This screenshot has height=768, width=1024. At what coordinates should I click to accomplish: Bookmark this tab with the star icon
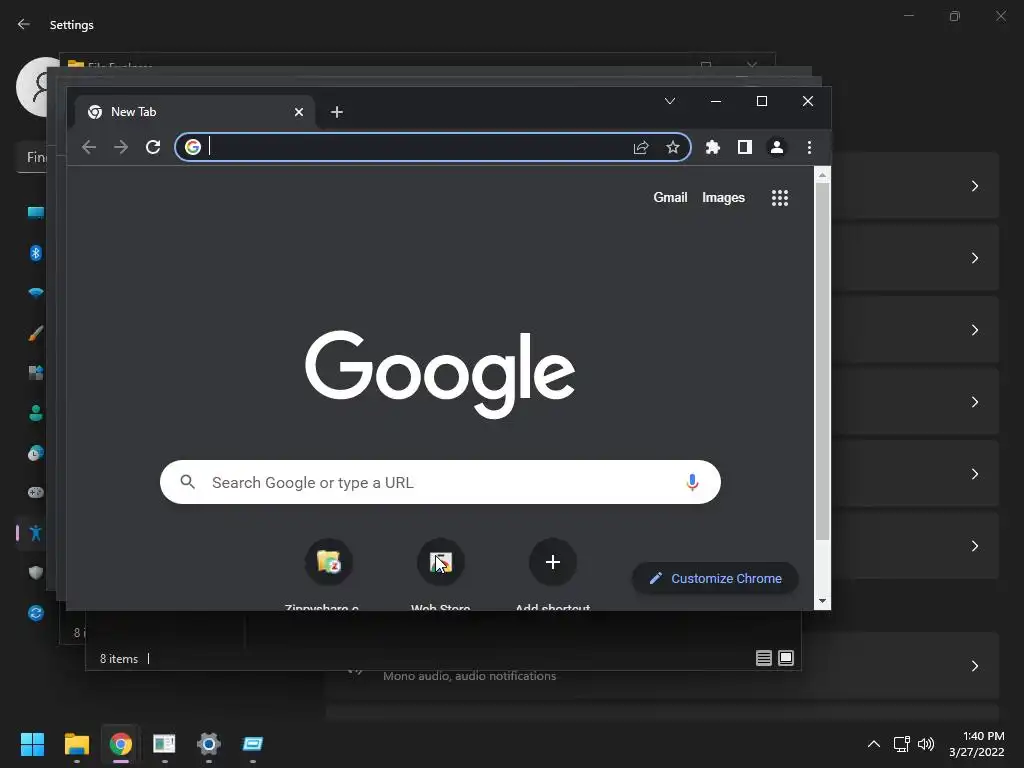click(x=673, y=148)
